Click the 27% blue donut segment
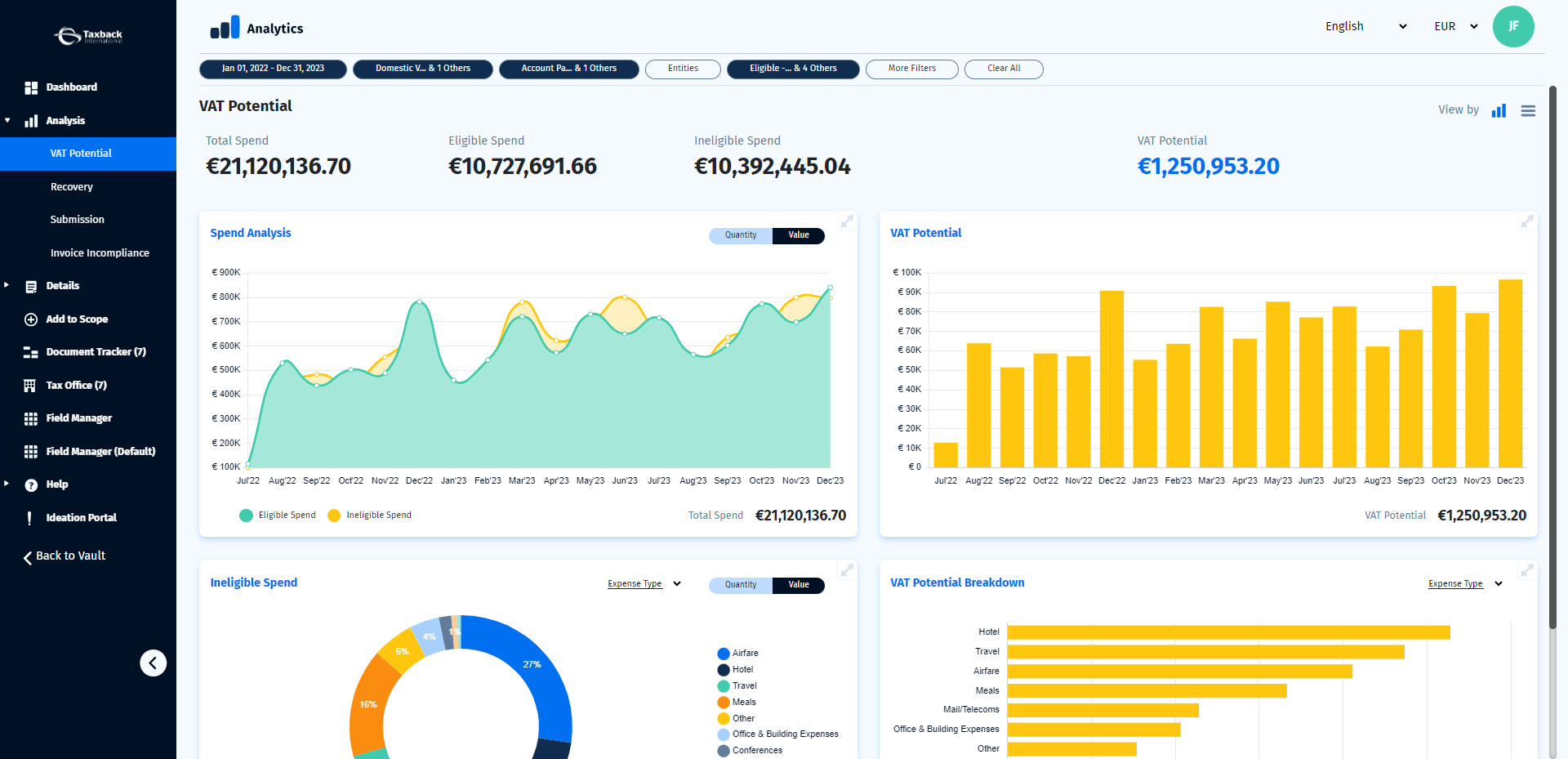The width and height of the screenshot is (1568, 759). (532, 665)
